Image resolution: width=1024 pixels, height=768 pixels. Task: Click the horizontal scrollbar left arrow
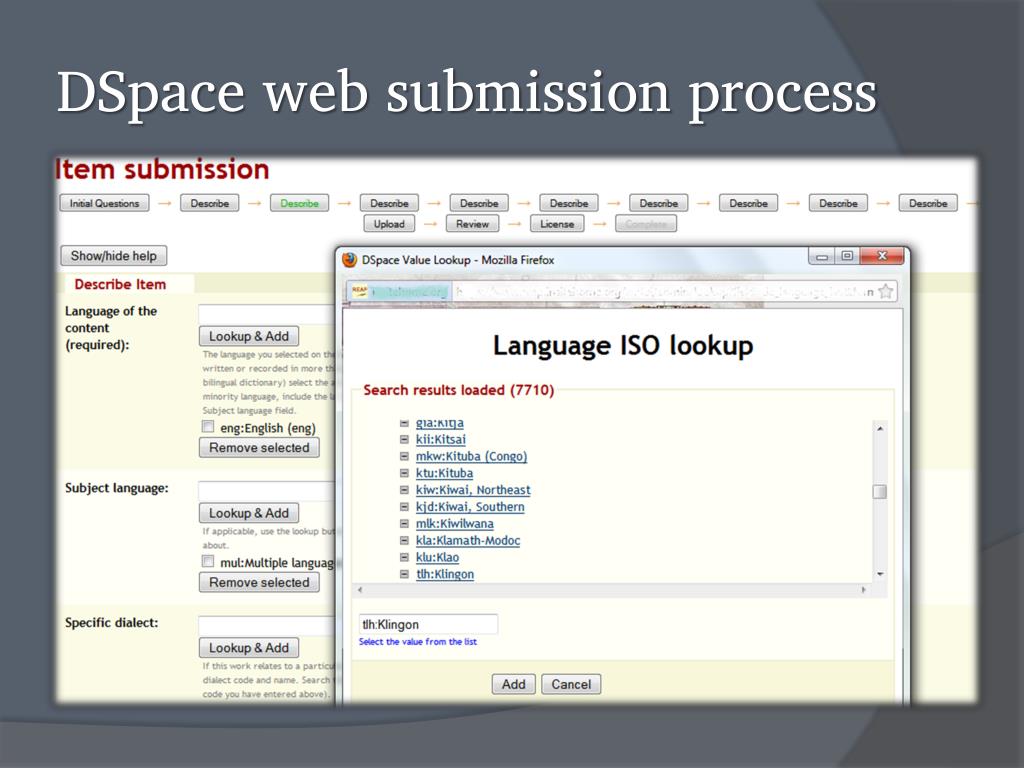360,590
